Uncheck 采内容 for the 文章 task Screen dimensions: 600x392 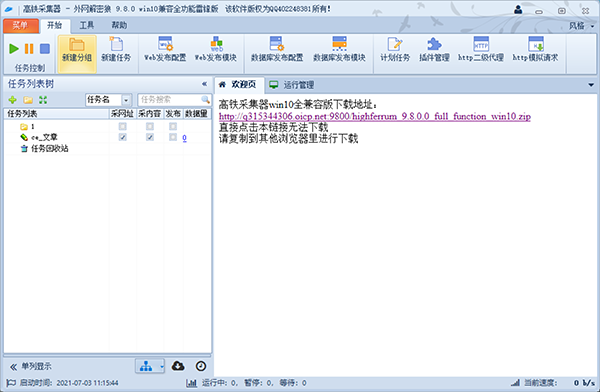[150, 137]
